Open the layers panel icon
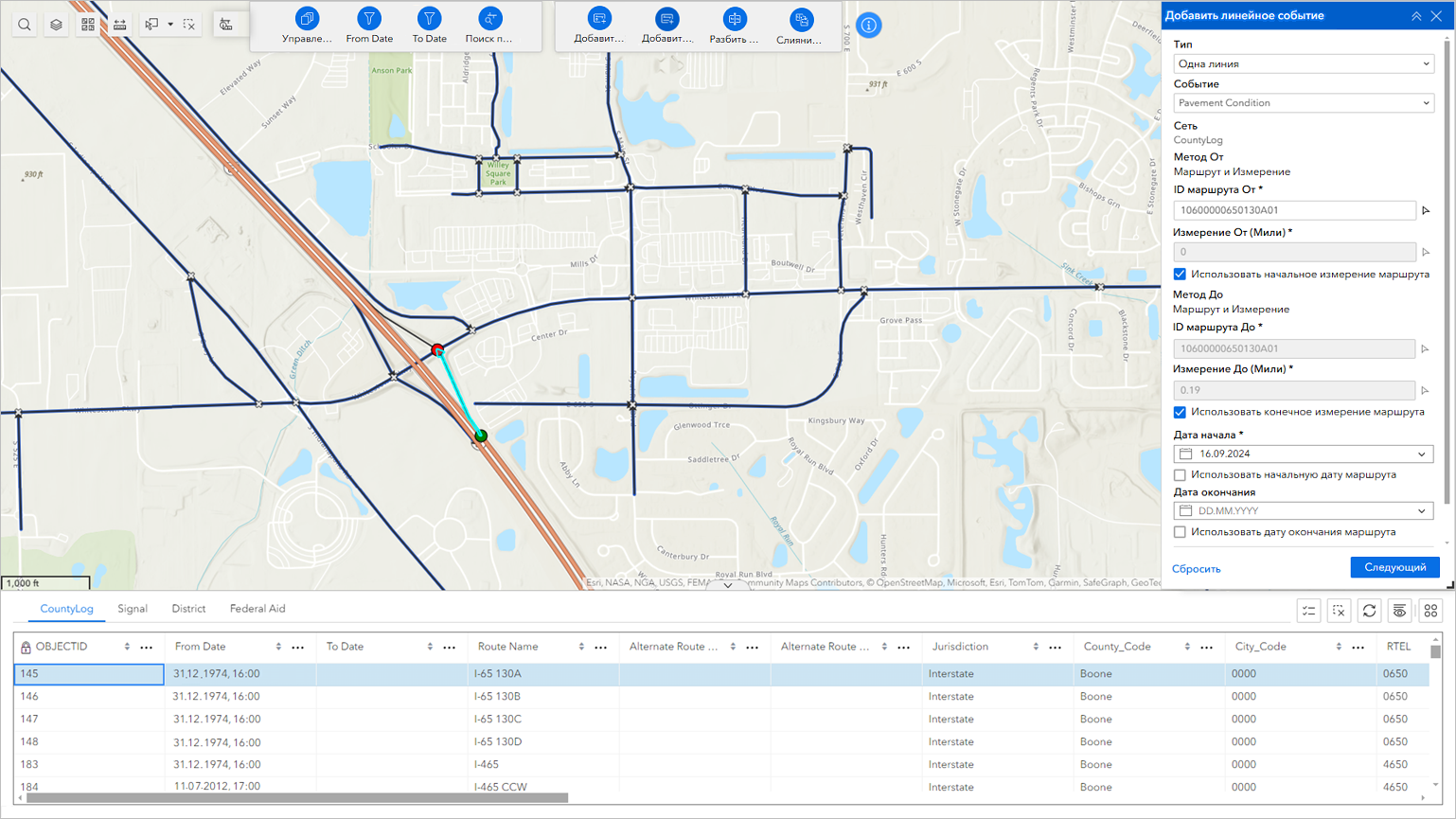 click(x=56, y=25)
